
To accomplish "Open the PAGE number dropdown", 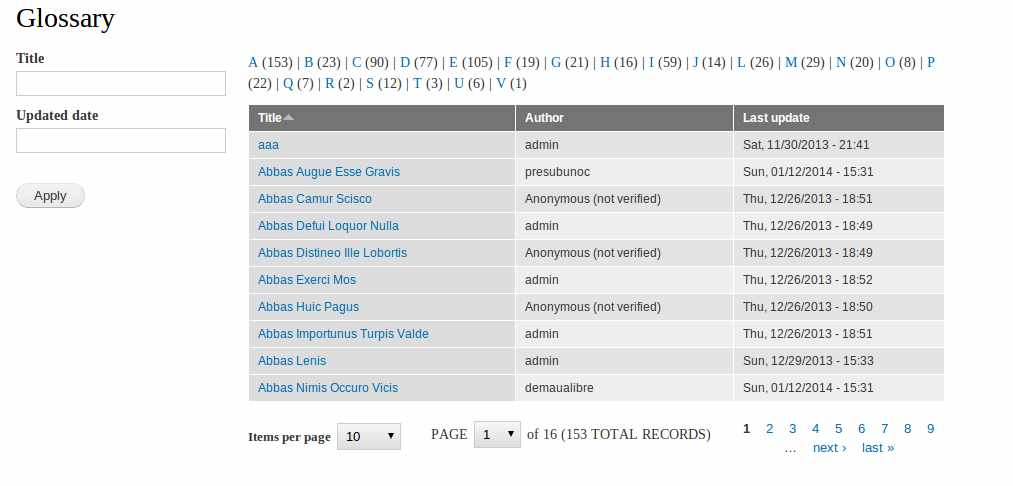I will pos(497,434).
